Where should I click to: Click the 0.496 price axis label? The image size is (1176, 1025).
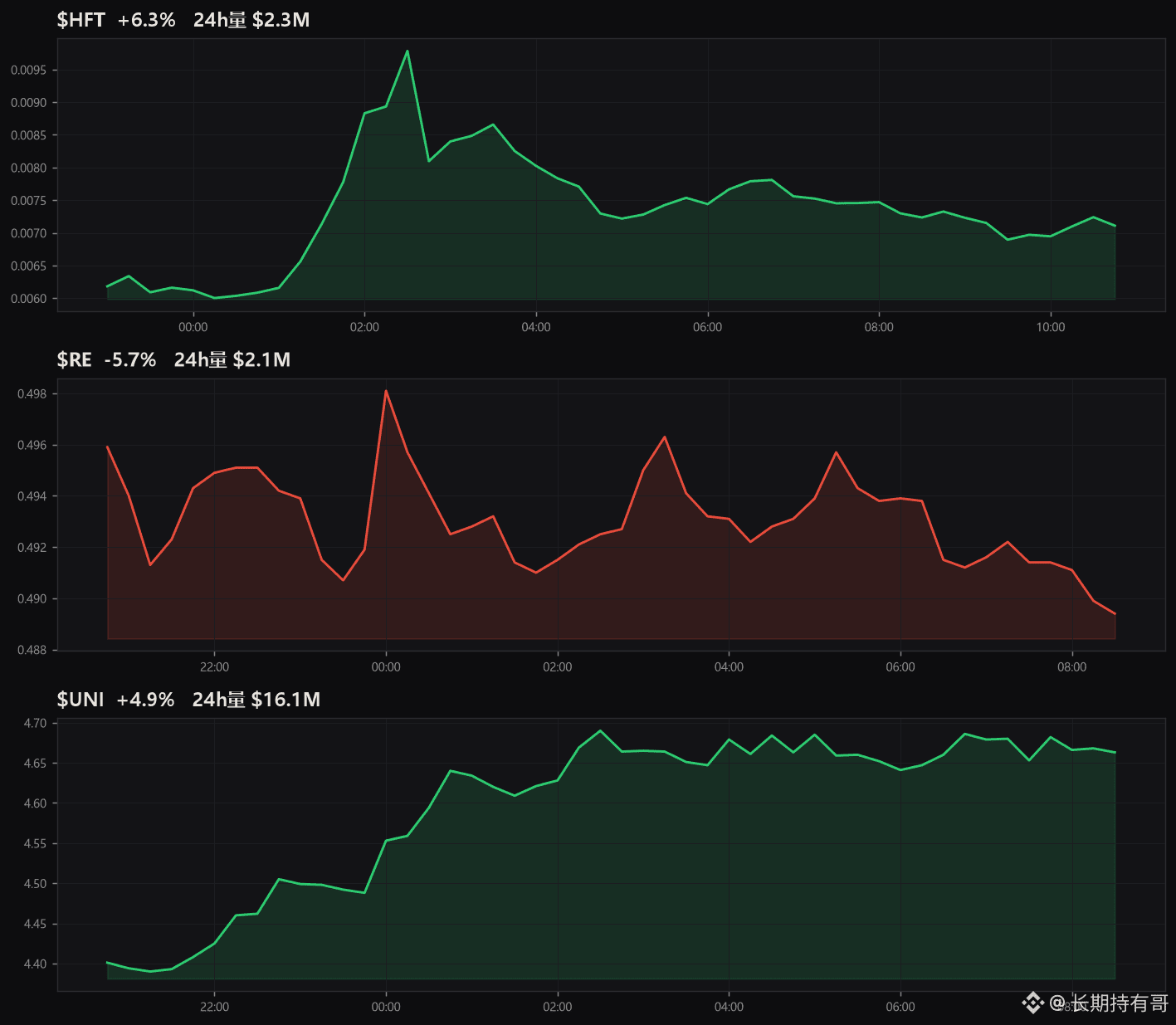tap(32, 446)
